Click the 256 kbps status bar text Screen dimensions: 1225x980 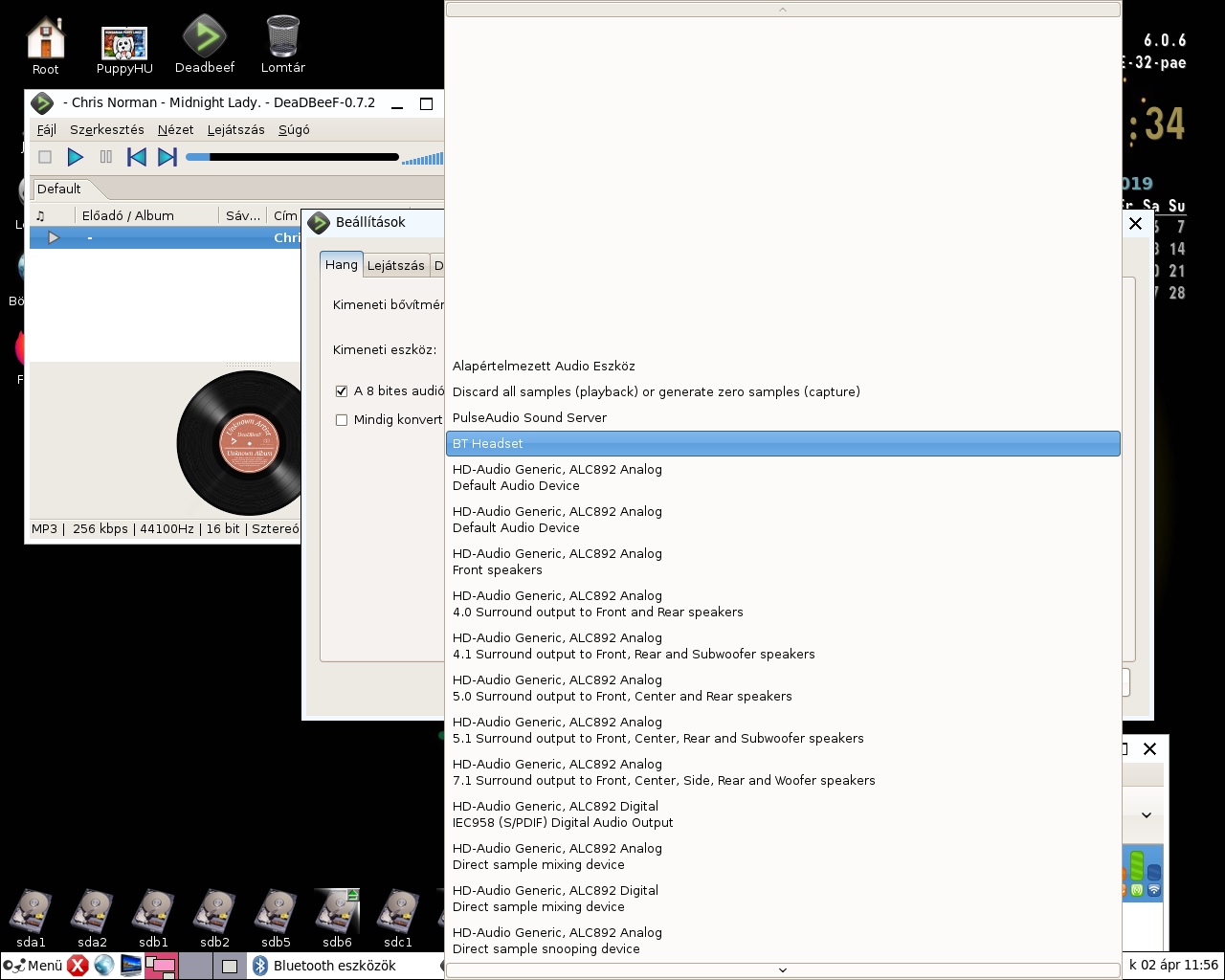100,528
